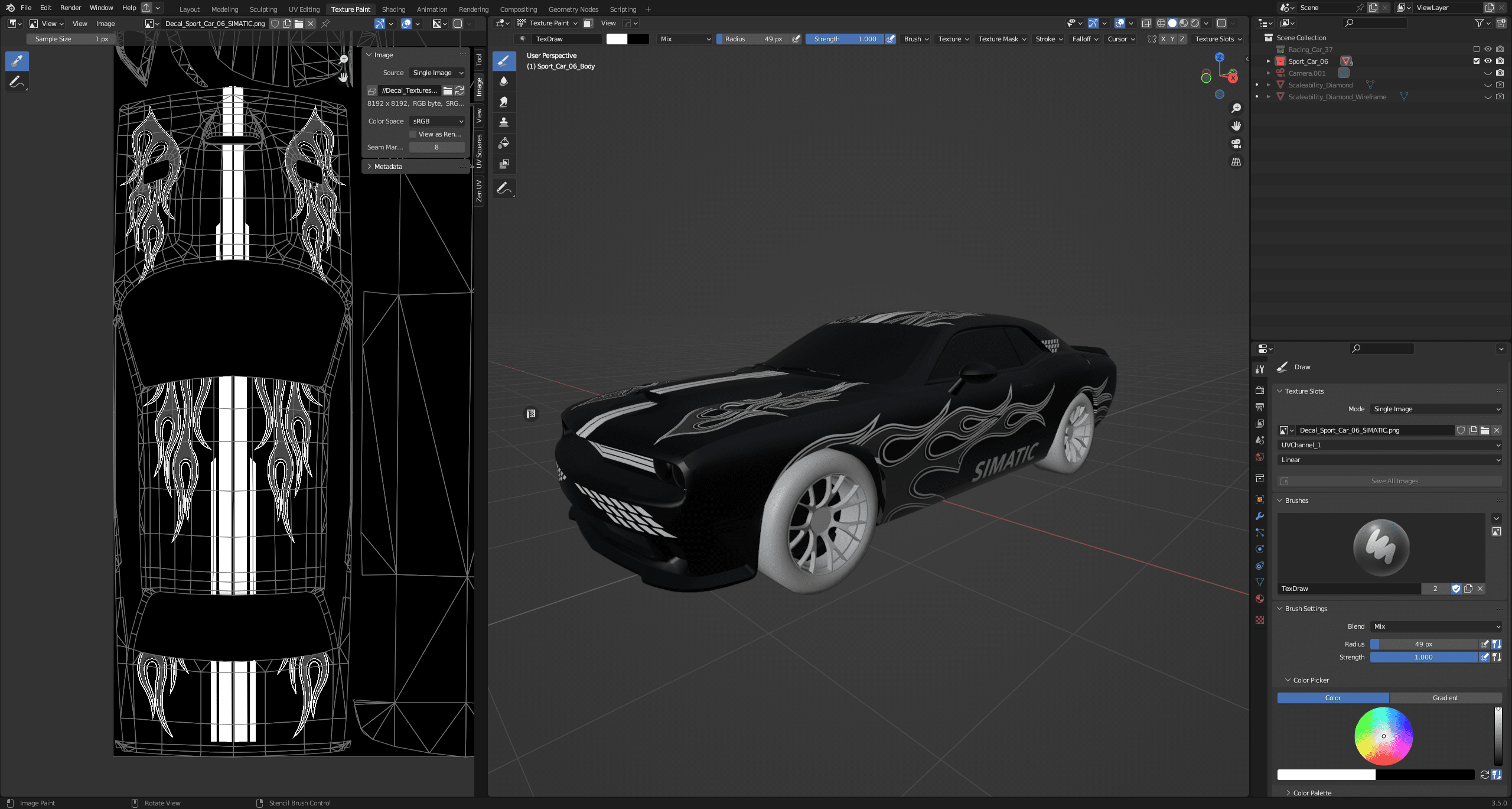Toggle Racing_Car_37 viewport visibility eye
Image resolution: width=1512 pixels, height=809 pixels.
pyautogui.click(x=1488, y=50)
